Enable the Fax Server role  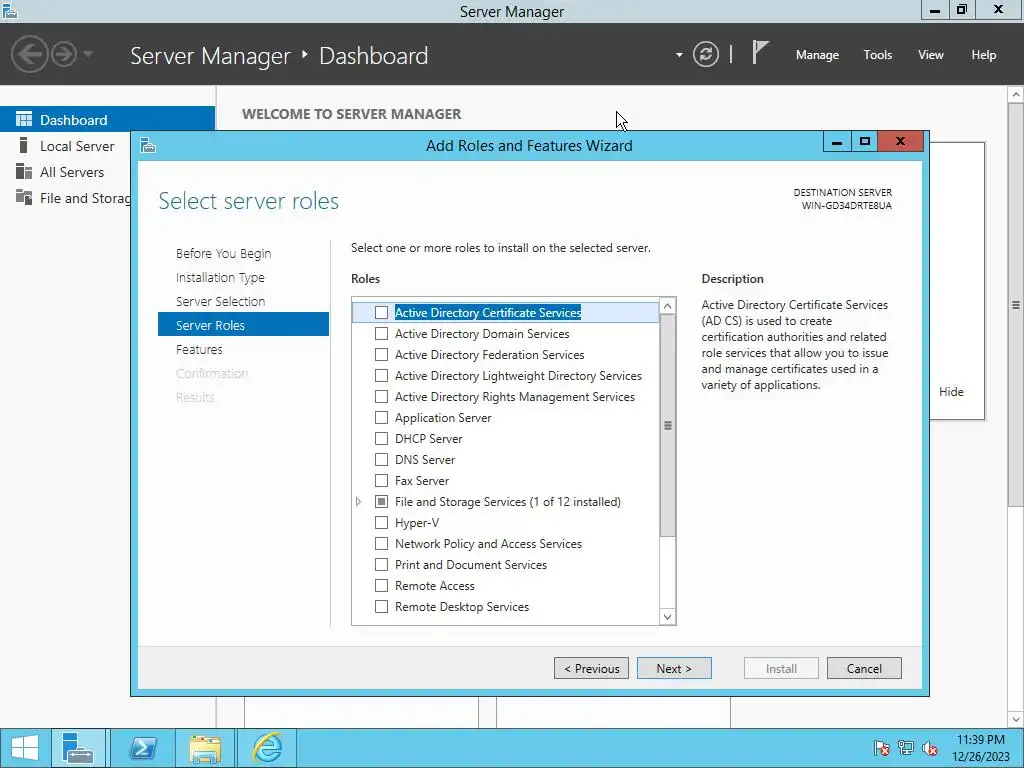(x=381, y=481)
